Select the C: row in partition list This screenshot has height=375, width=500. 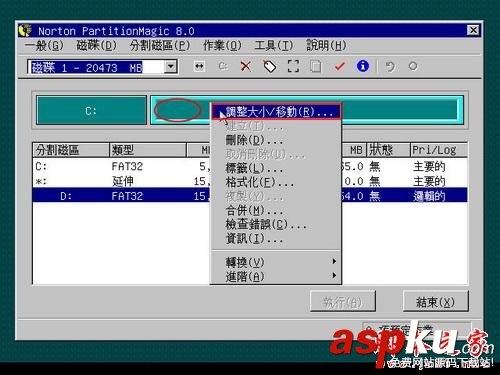tap(250, 166)
